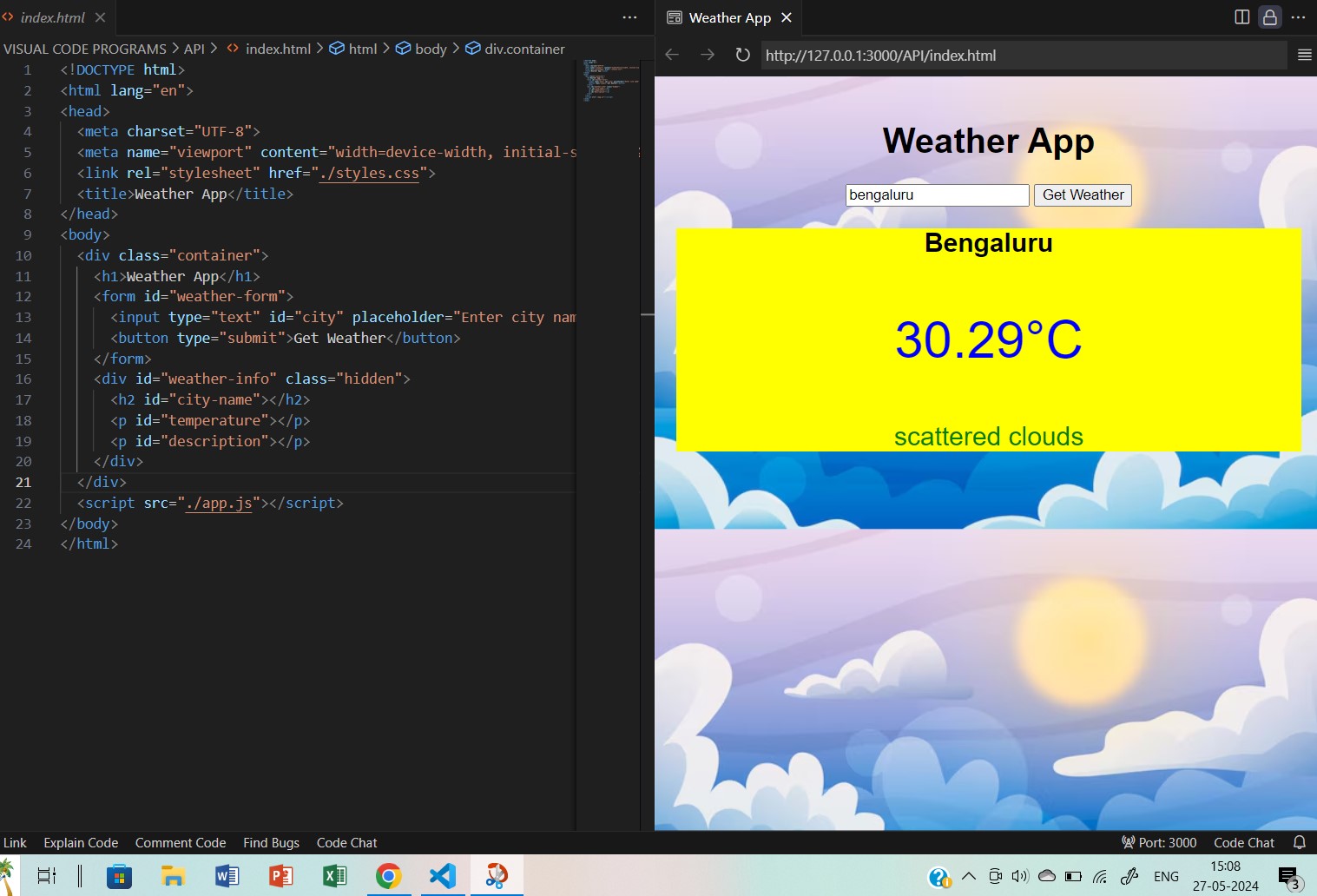
Task: Open VS Code notifications bell
Action: [x=1300, y=842]
